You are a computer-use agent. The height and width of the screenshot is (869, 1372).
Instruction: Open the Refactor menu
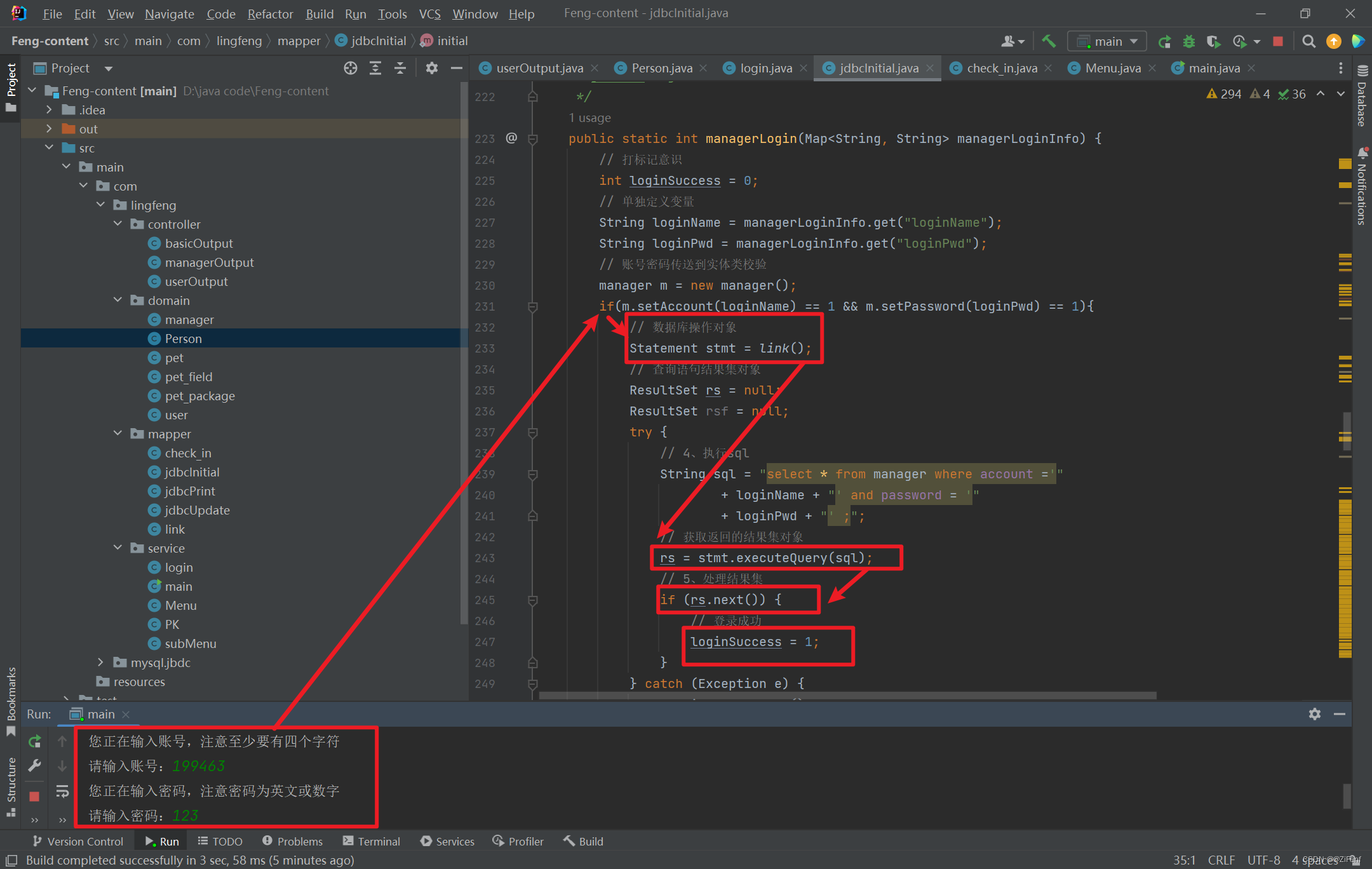tap(270, 13)
